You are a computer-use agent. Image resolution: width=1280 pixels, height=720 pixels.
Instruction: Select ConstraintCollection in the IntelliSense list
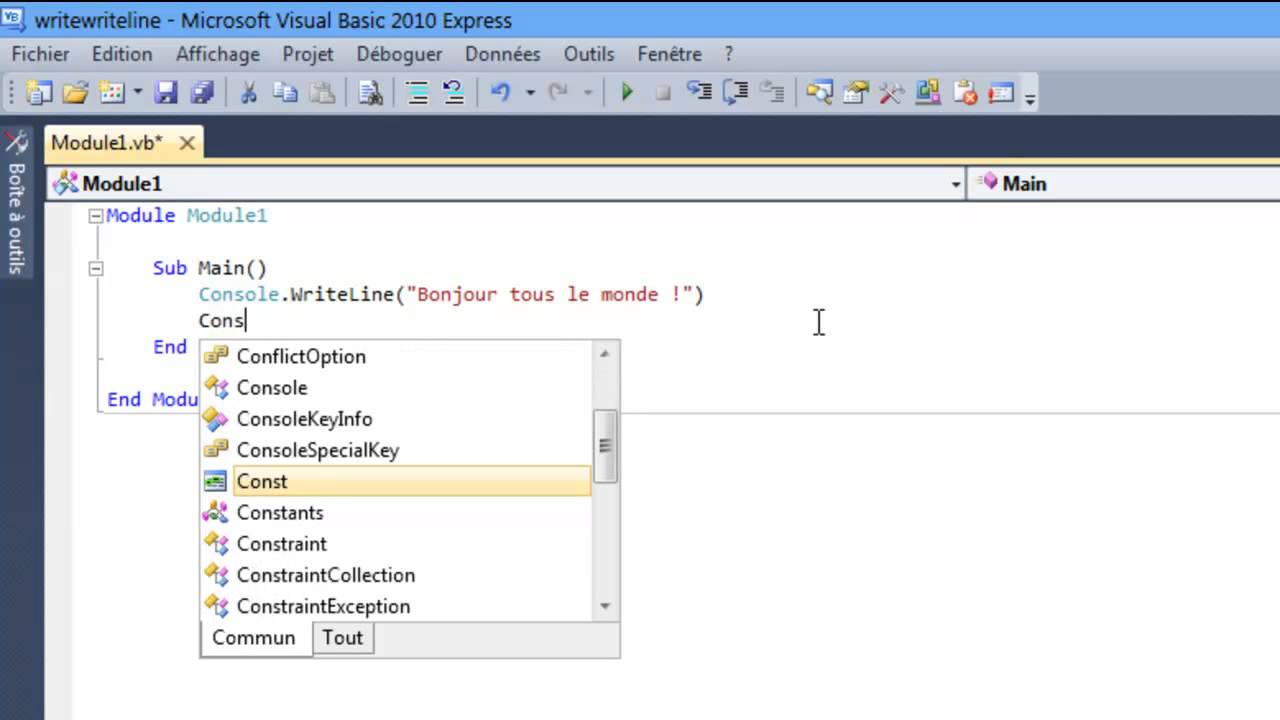coord(396,575)
